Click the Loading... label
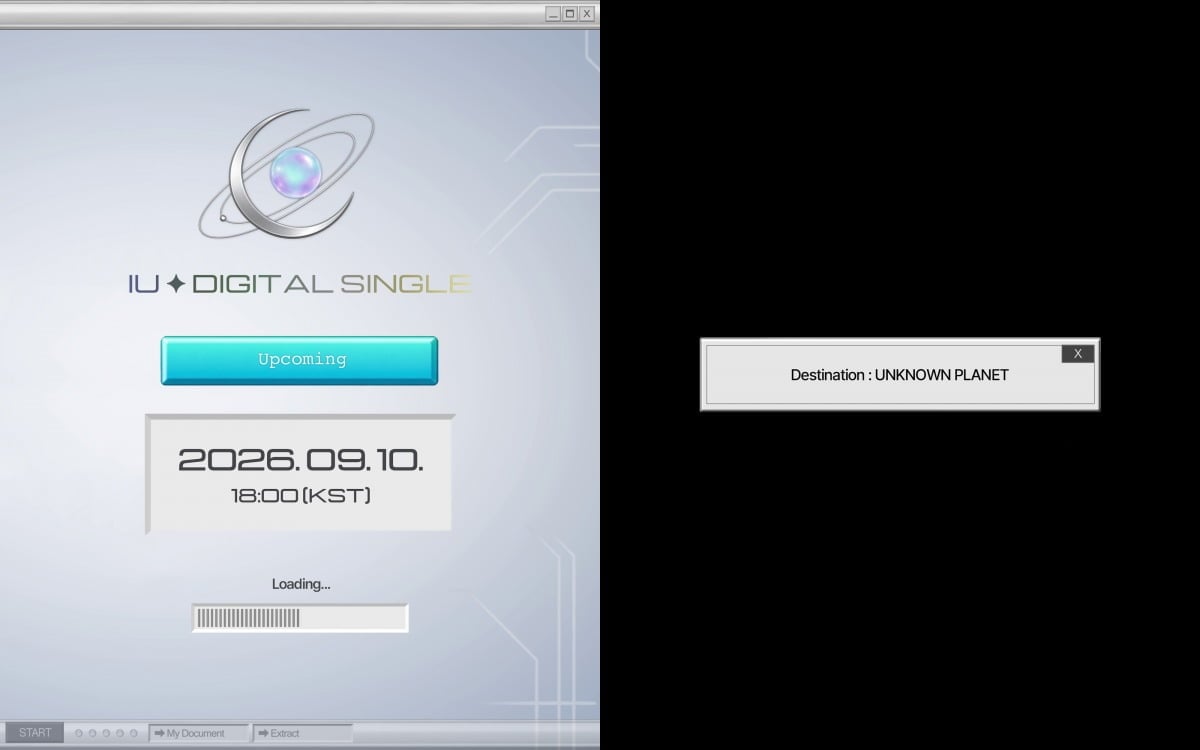 [301, 584]
